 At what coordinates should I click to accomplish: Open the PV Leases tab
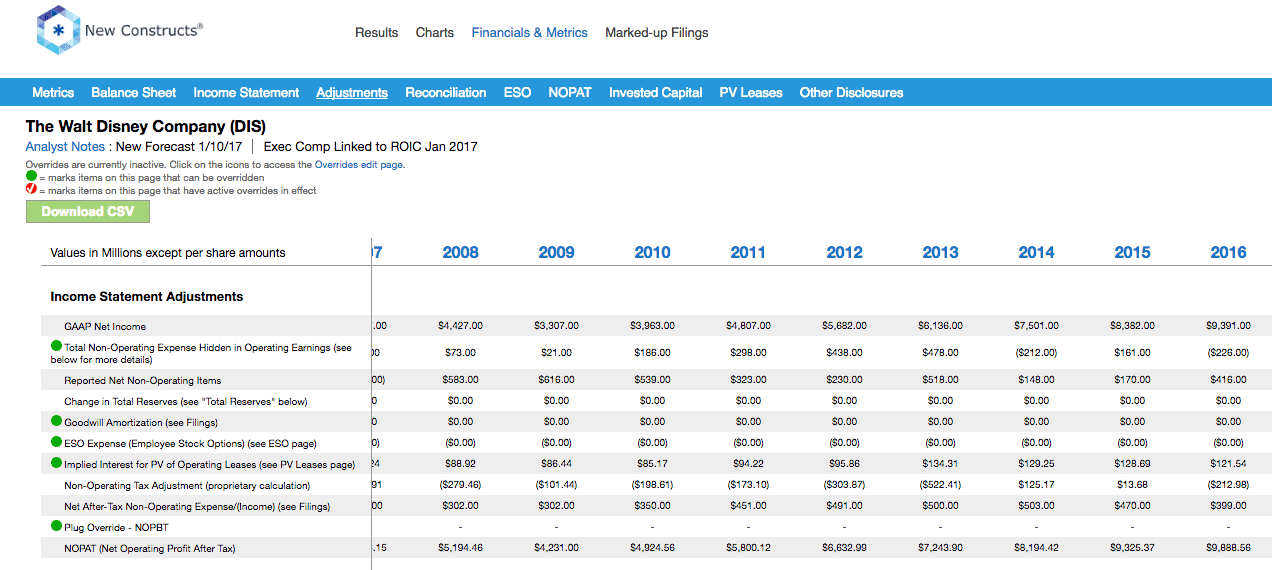(751, 92)
